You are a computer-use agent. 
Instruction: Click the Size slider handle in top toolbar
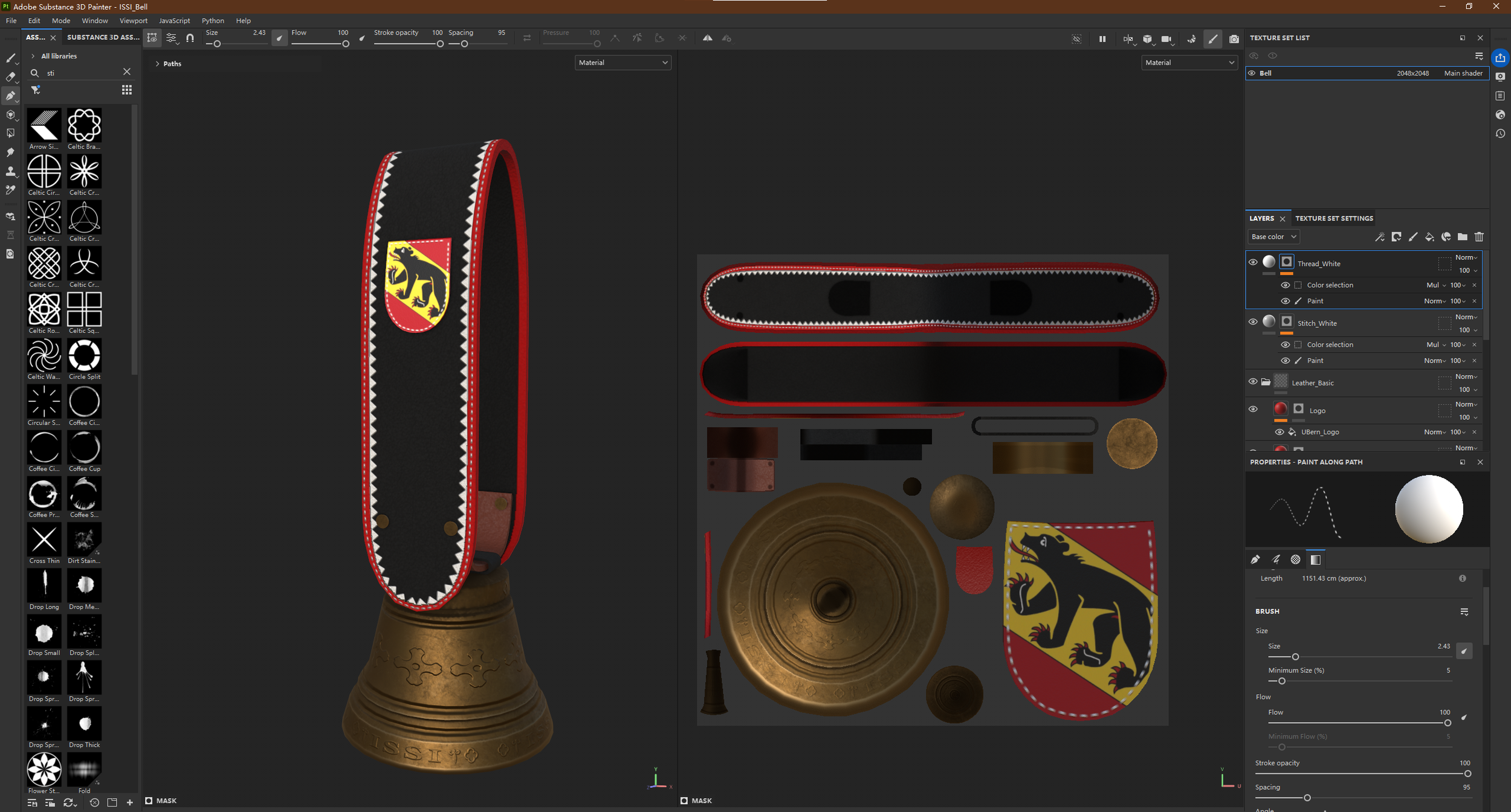217,44
